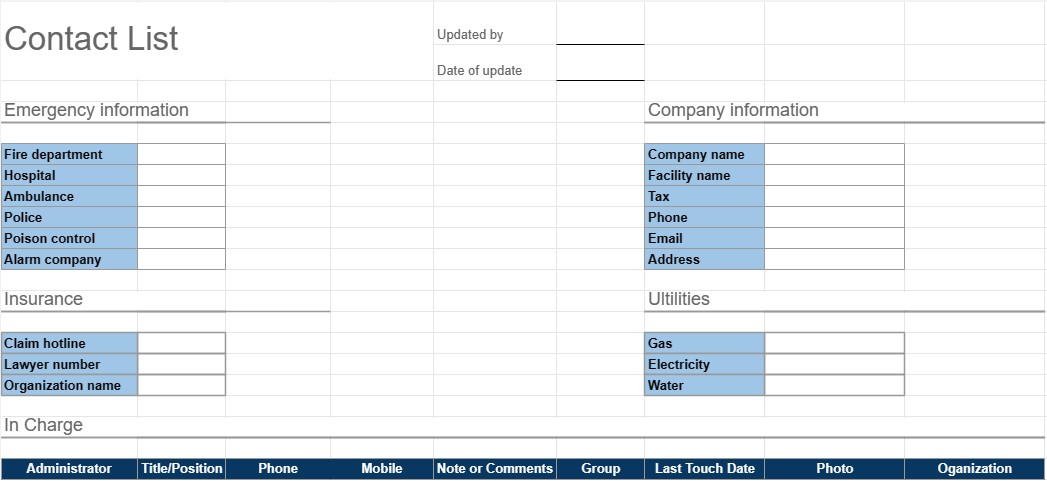Click the Fire department input cell
Image resolution: width=1047 pixels, height=482 pixels.
coord(181,154)
